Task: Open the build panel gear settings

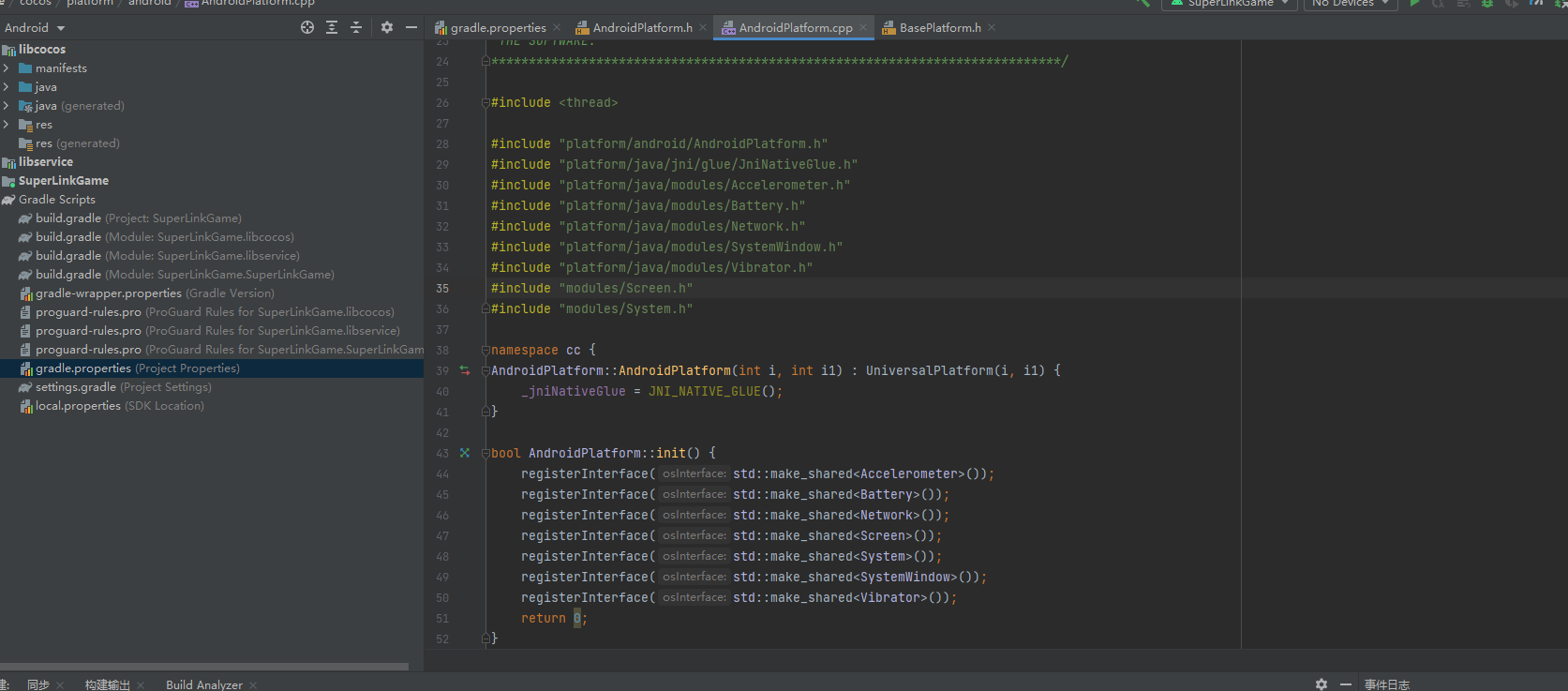Action: (1322, 684)
